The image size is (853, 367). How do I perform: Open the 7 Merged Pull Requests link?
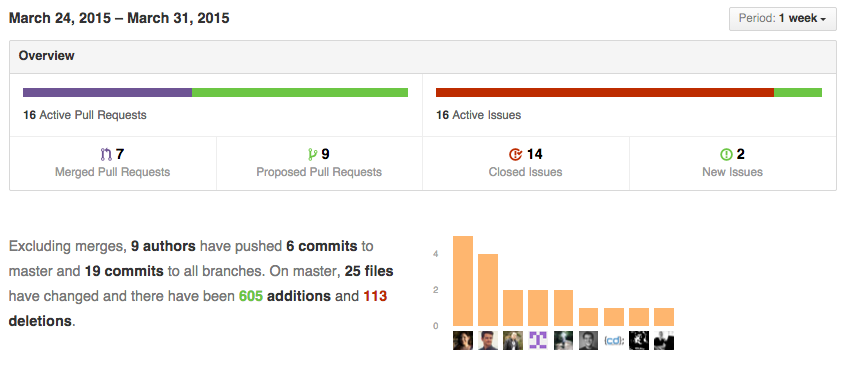click(x=113, y=163)
